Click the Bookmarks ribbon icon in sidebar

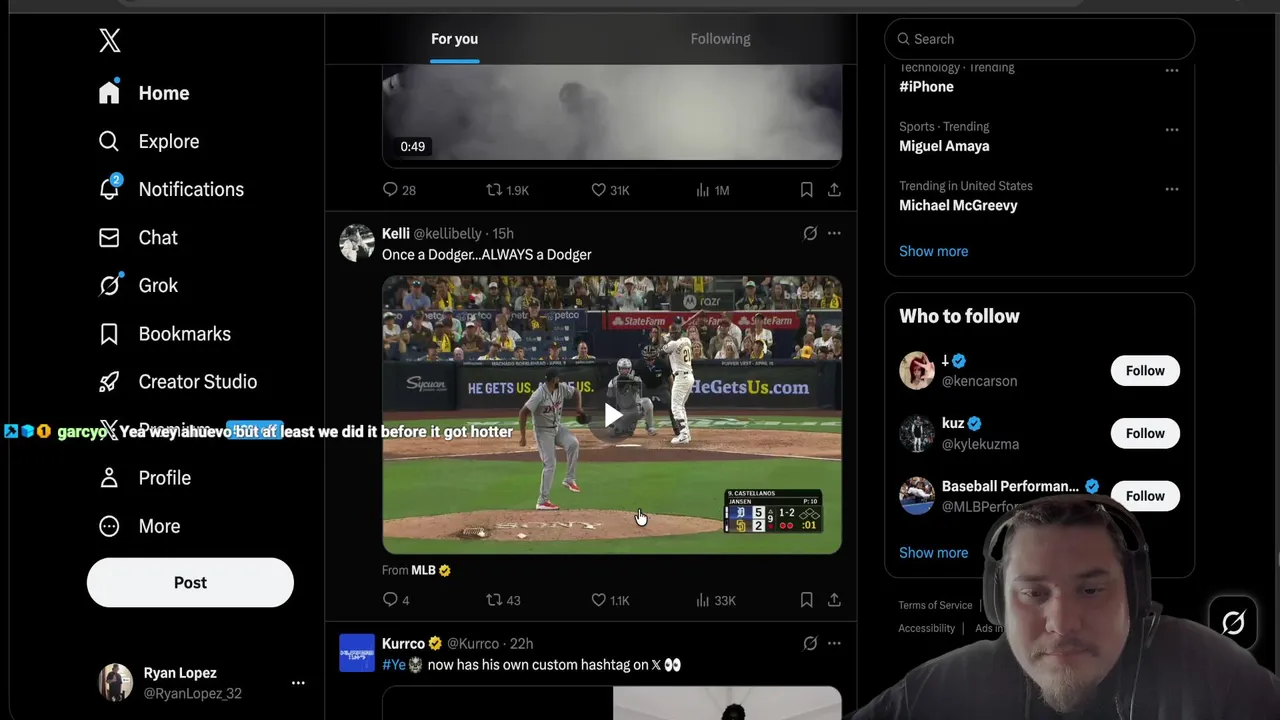click(x=109, y=333)
